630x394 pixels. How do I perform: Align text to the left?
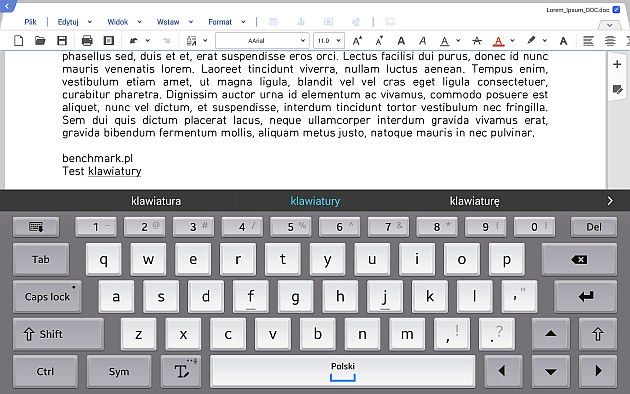[x=588, y=41]
